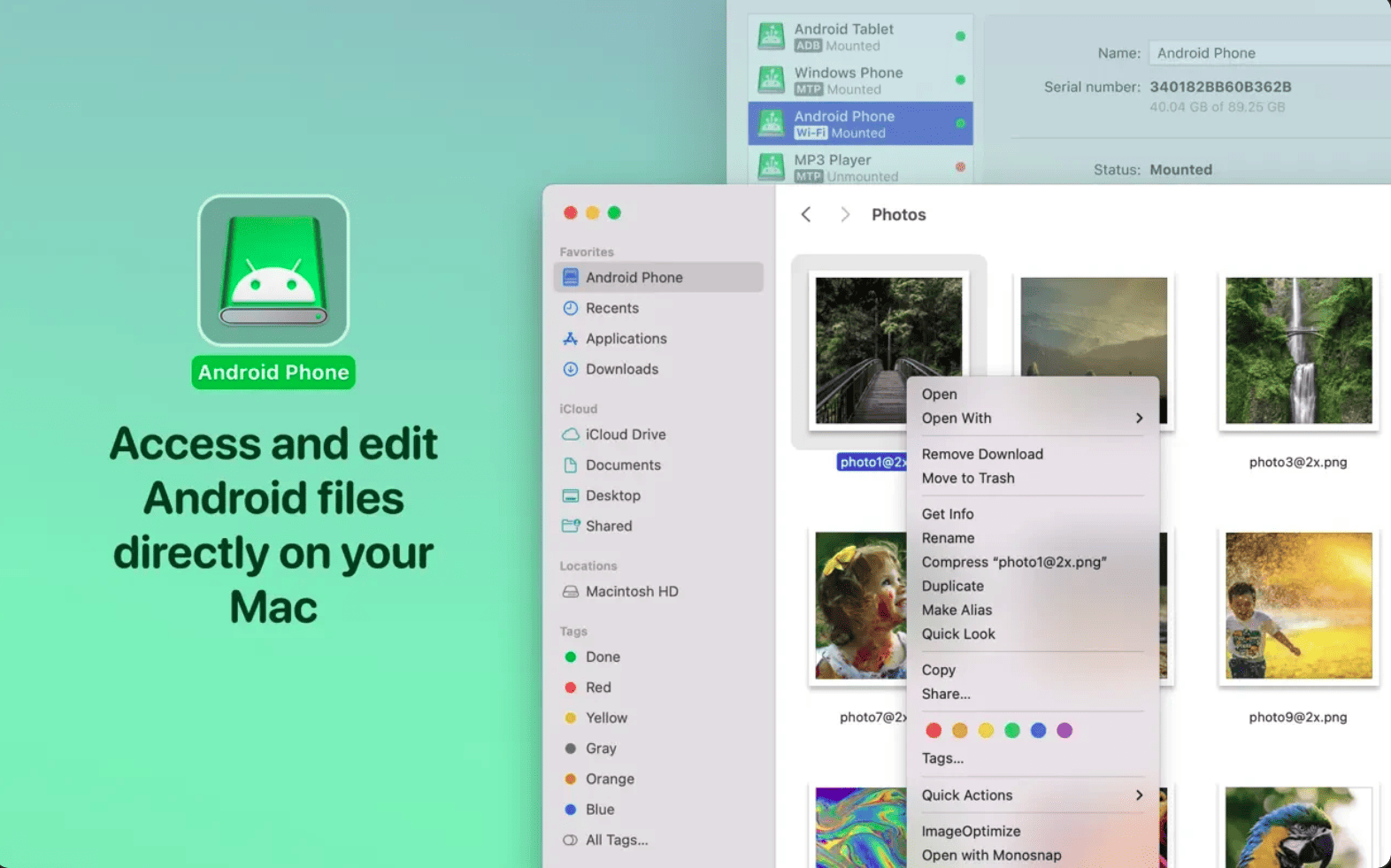1391x868 pixels.
Task: Click the Applications icon in sidebar
Action: [x=571, y=338]
